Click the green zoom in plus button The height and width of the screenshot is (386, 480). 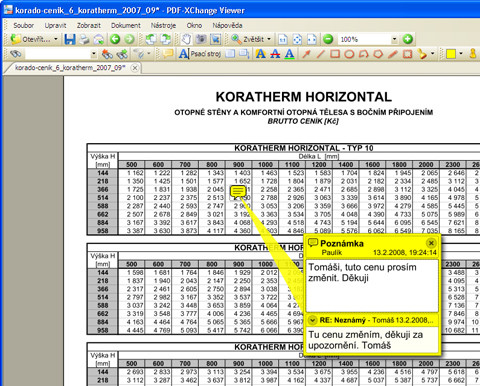click(407, 39)
